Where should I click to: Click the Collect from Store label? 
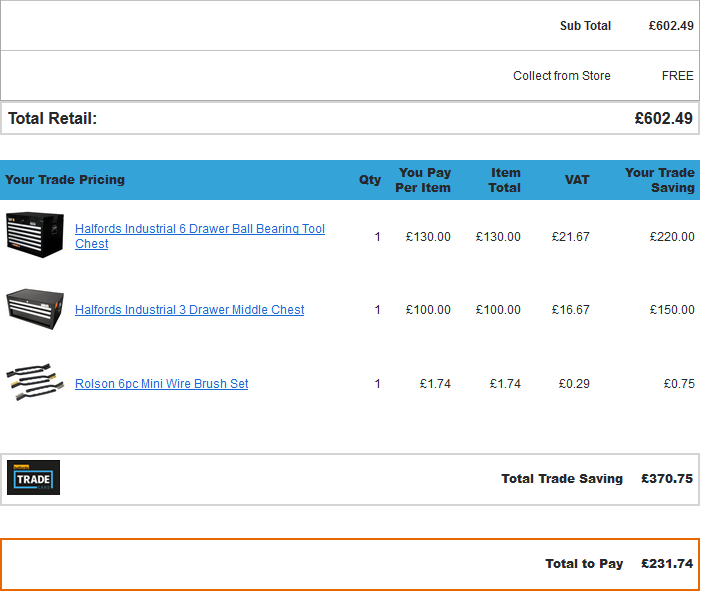(561, 76)
